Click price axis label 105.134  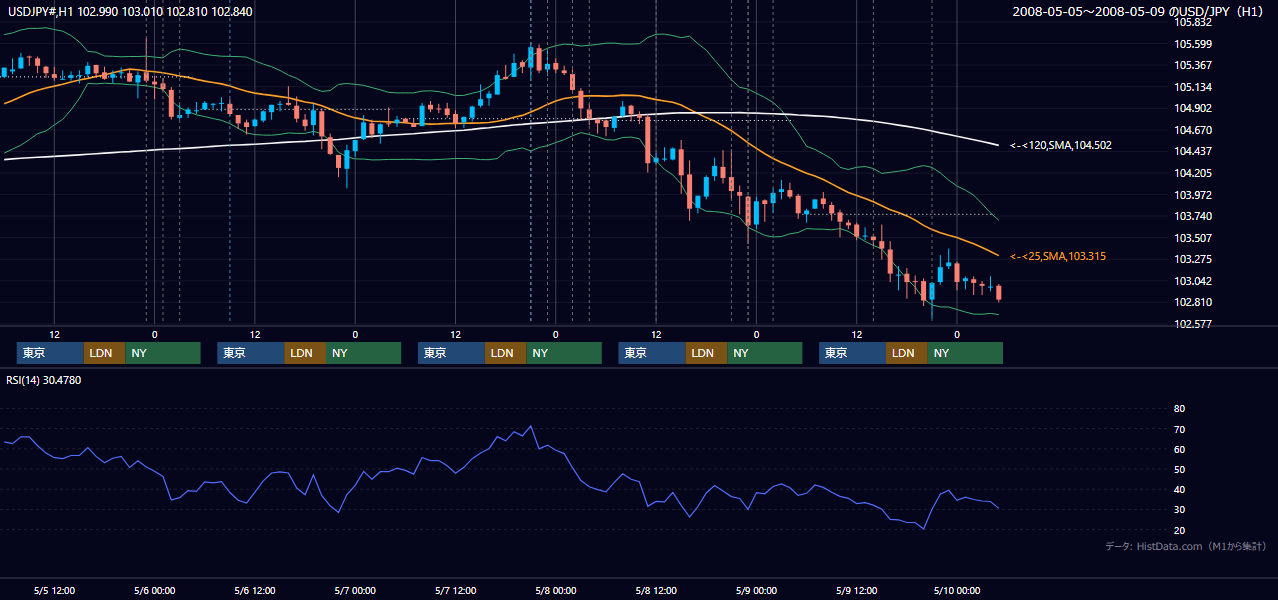pos(1193,87)
